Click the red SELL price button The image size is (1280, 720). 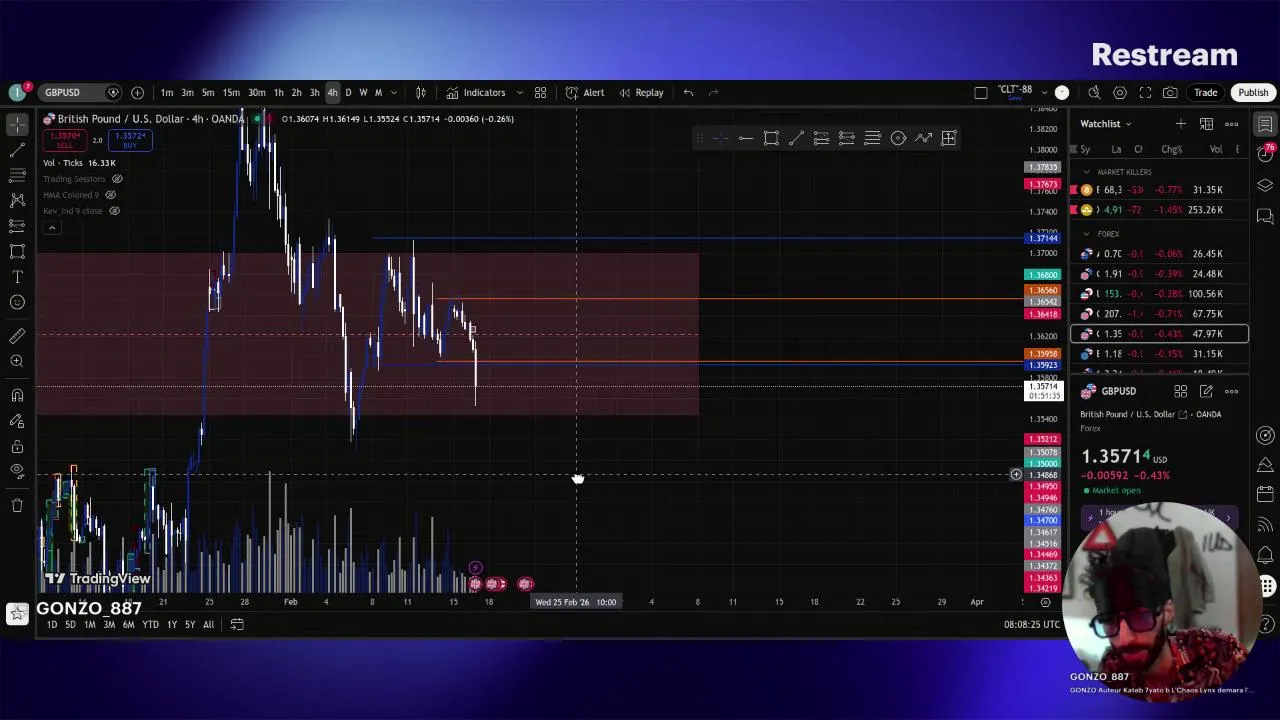click(x=65, y=140)
